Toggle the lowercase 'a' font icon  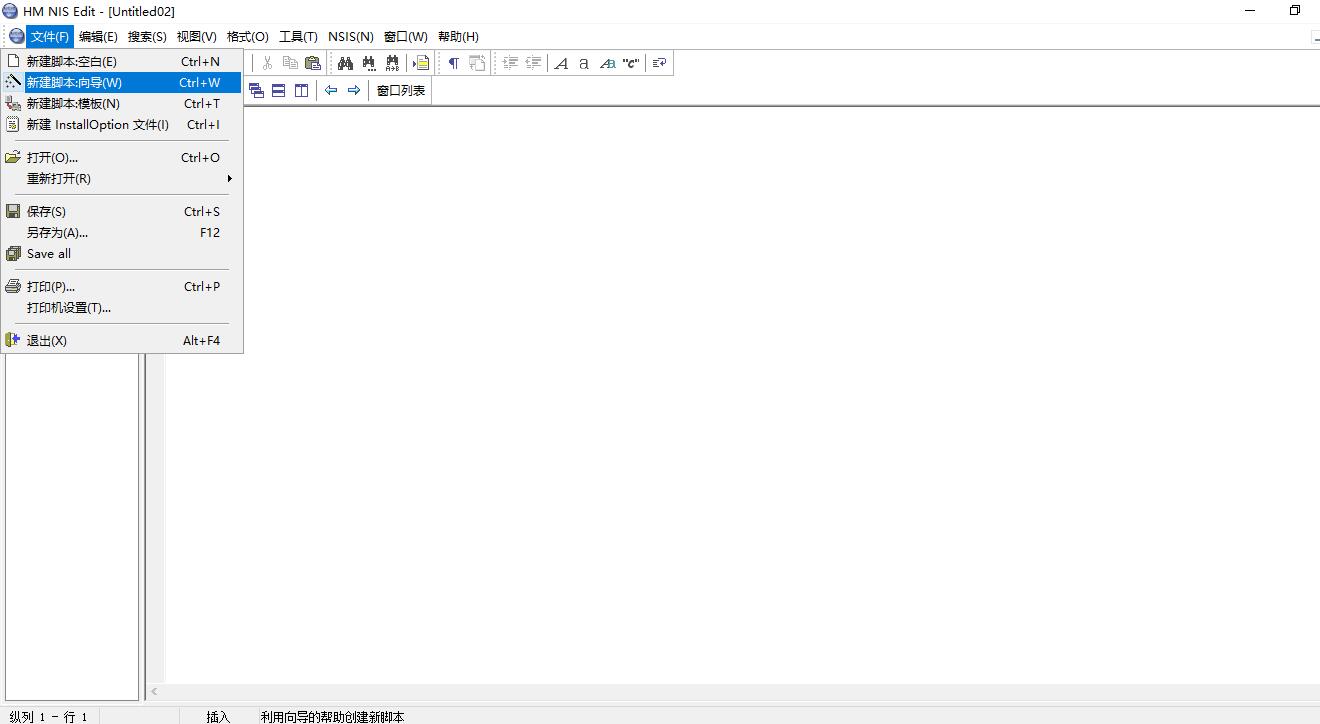coord(583,63)
